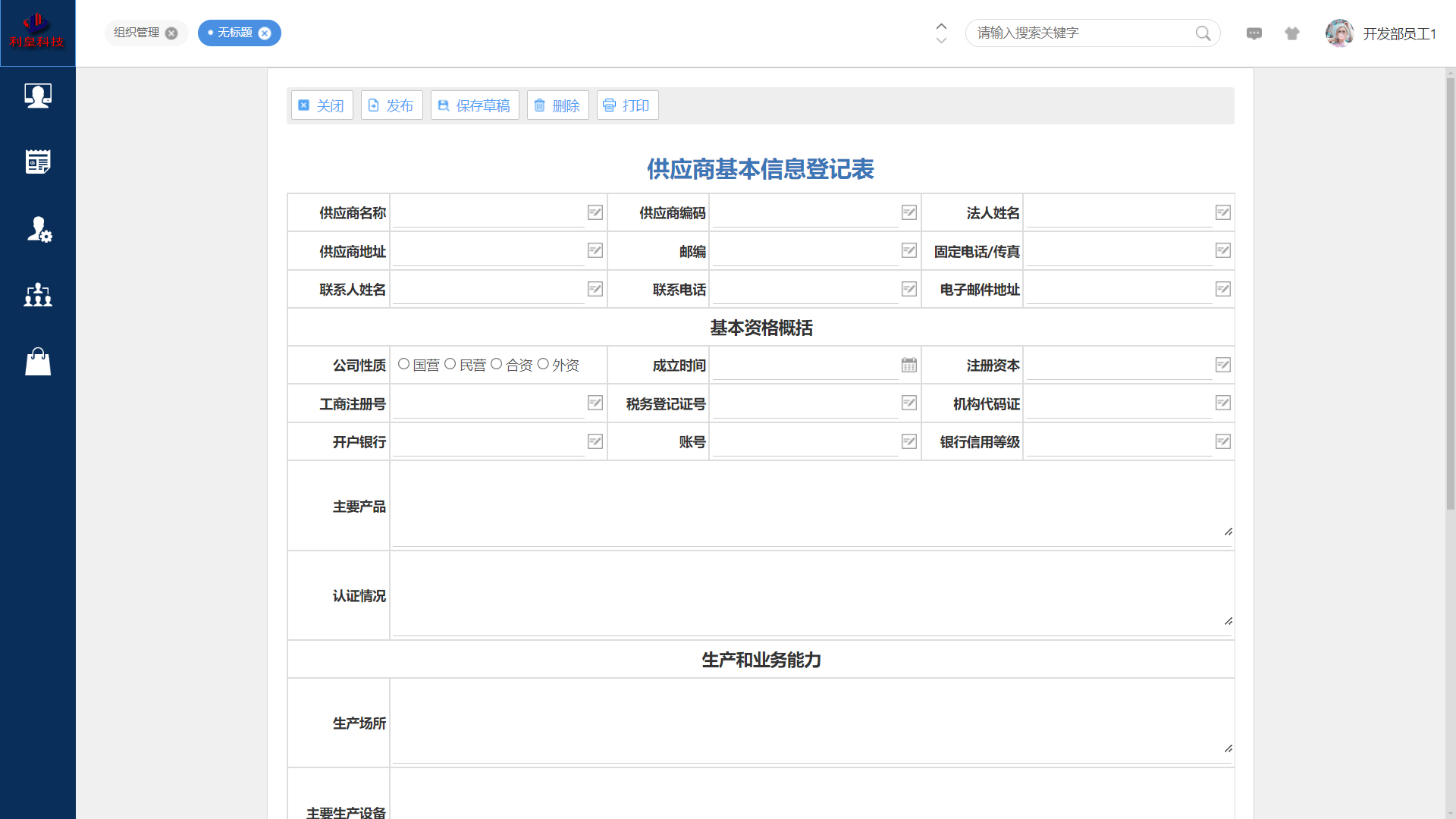Viewport: 1456px width, 819px height.
Task: Click the 删除 delete button
Action: tap(557, 105)
